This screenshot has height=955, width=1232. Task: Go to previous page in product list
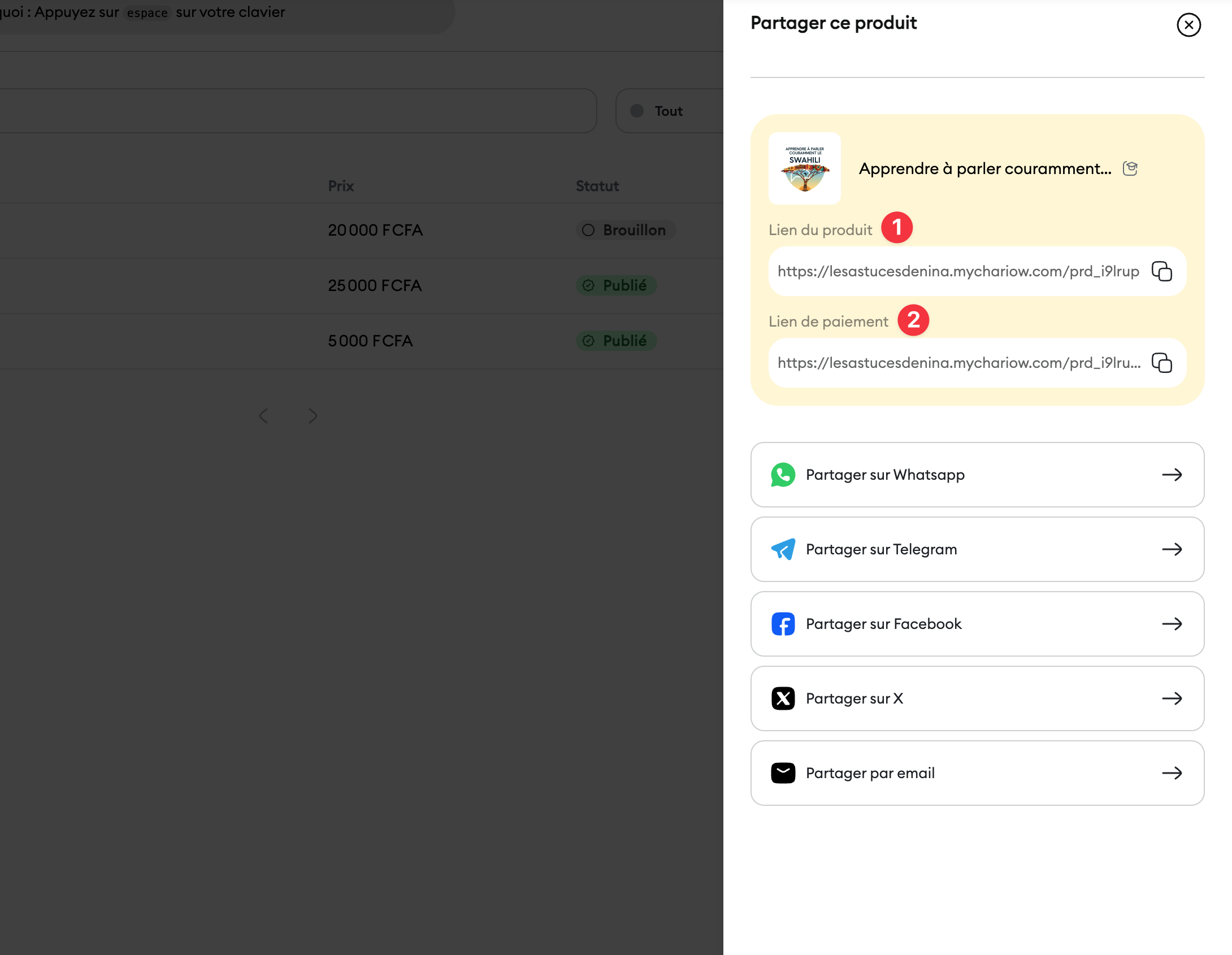pyautogui.click(x=263, y=416)
